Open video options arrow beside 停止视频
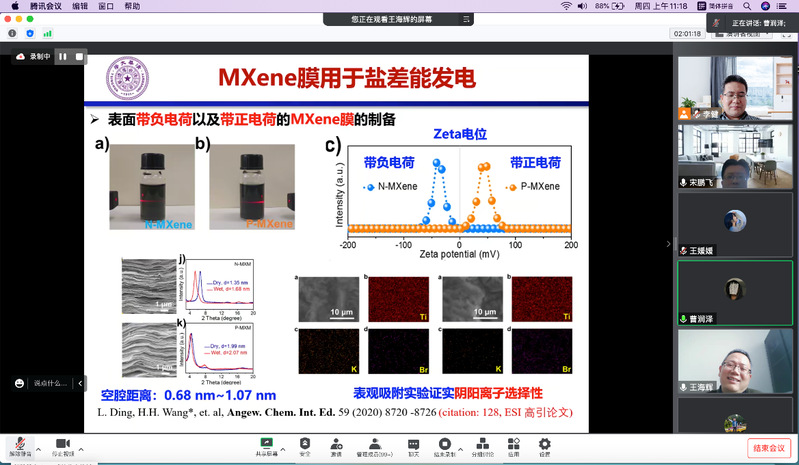Viewport: 799px width, 465px height. click(82, 442)
